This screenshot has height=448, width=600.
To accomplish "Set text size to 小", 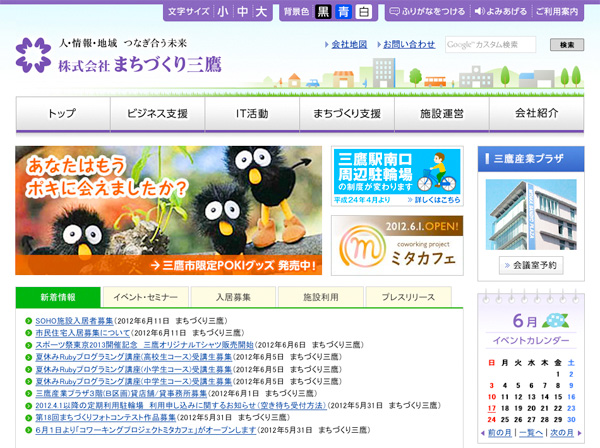I will 219,12.
